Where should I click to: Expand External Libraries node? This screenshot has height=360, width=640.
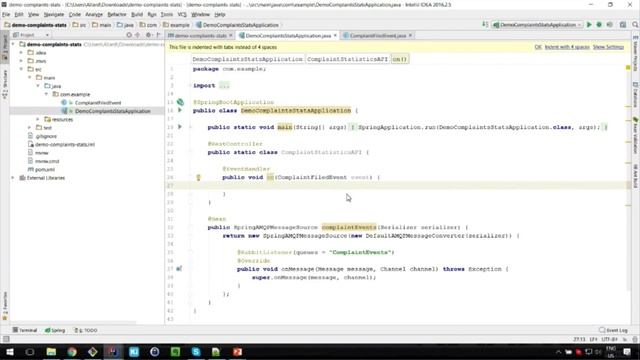coord(13,178)
